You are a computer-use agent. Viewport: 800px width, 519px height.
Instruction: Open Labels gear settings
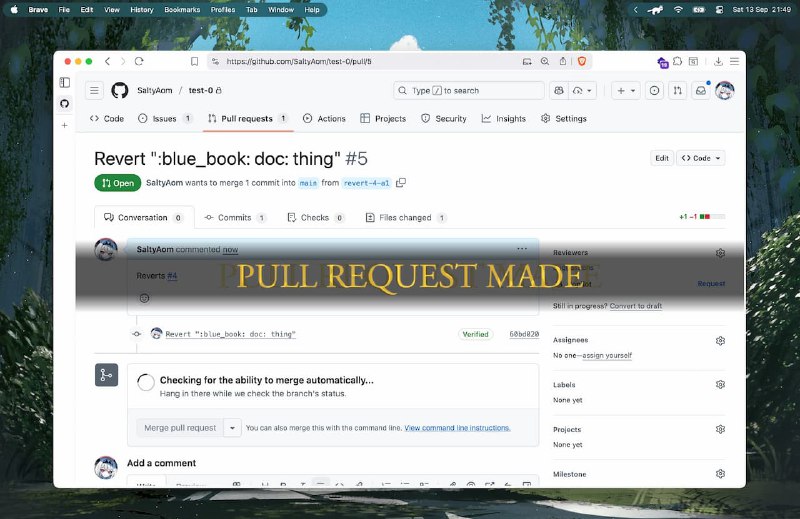coord(720,384)
